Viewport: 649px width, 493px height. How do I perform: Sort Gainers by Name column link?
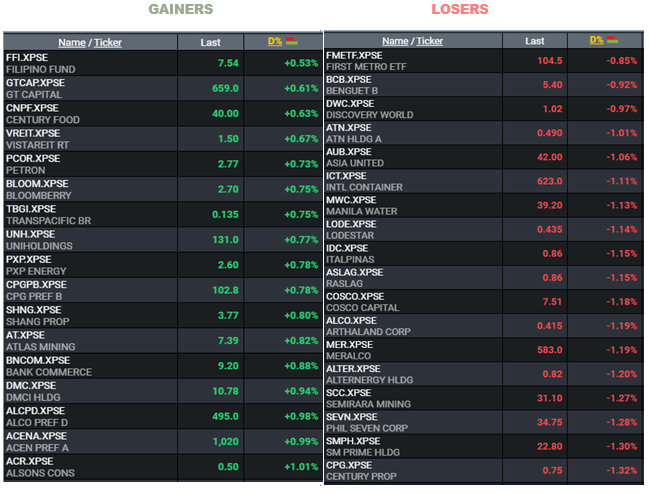click(72, 42)
